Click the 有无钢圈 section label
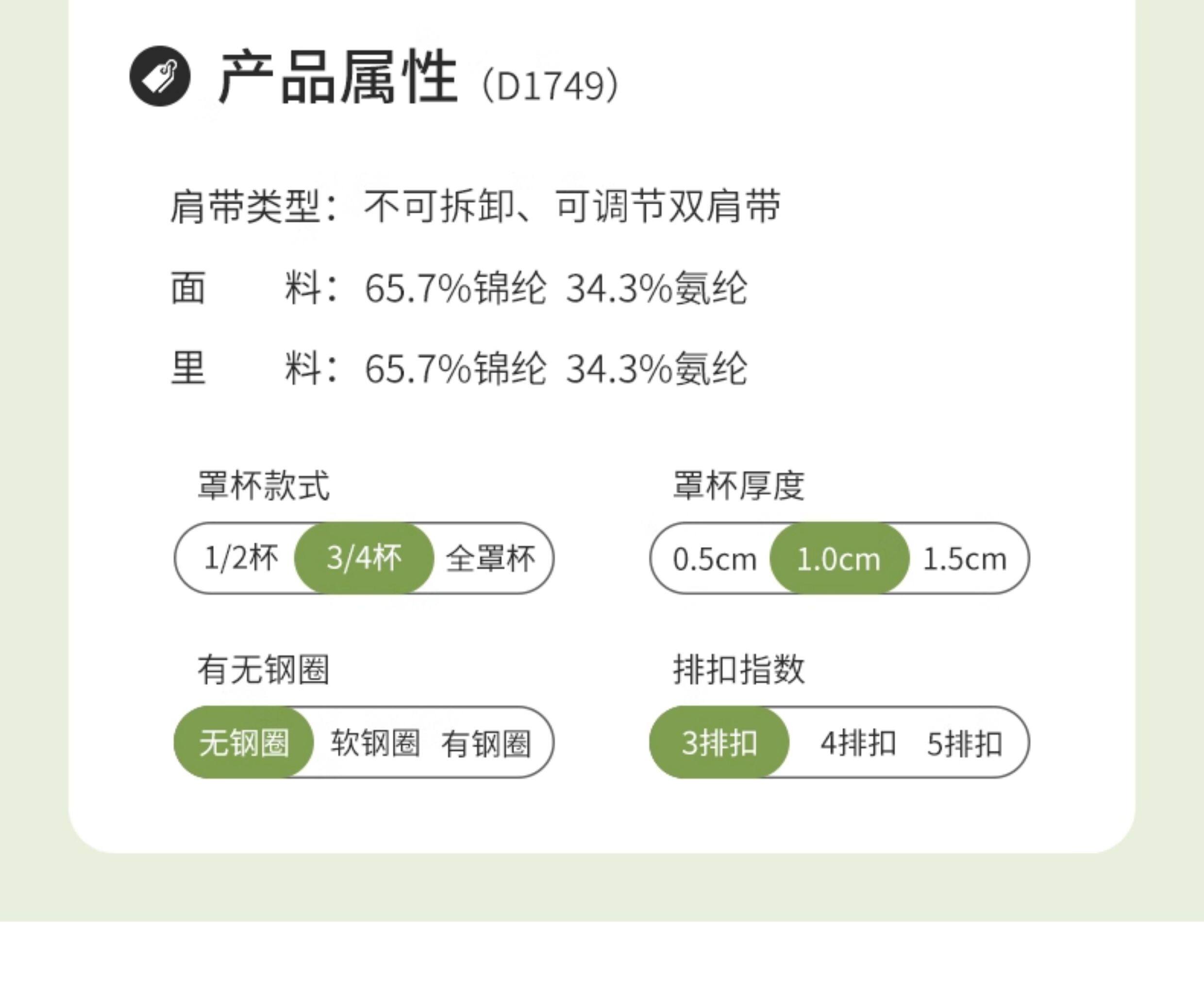Image resolution: width=1204 pixels, height=990 pixels. (264, 669)
